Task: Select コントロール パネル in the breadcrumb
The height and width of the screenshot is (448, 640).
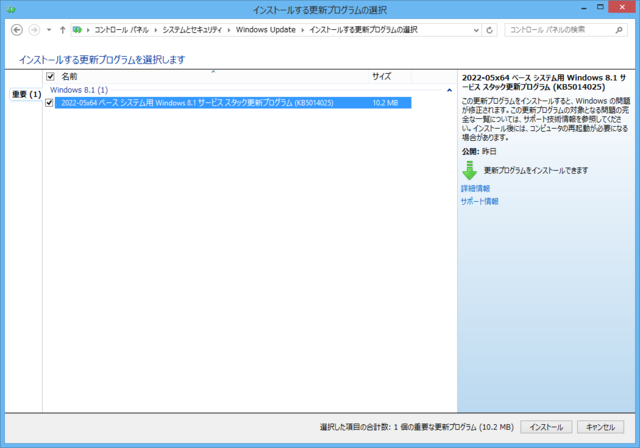Action: pos(121,30)
